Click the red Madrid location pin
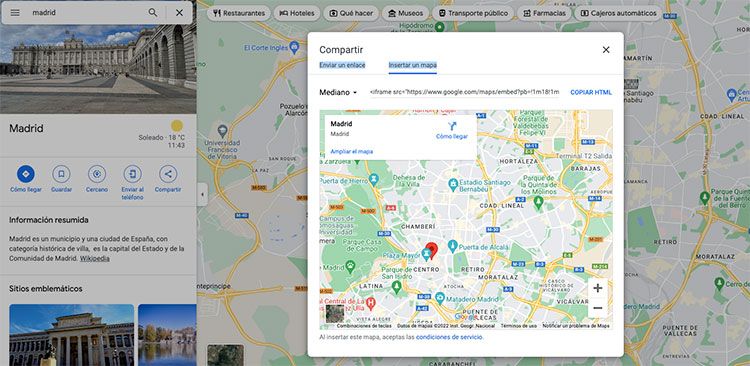The image size is (750, 366). pyautogui.click(x=431, y=250)
